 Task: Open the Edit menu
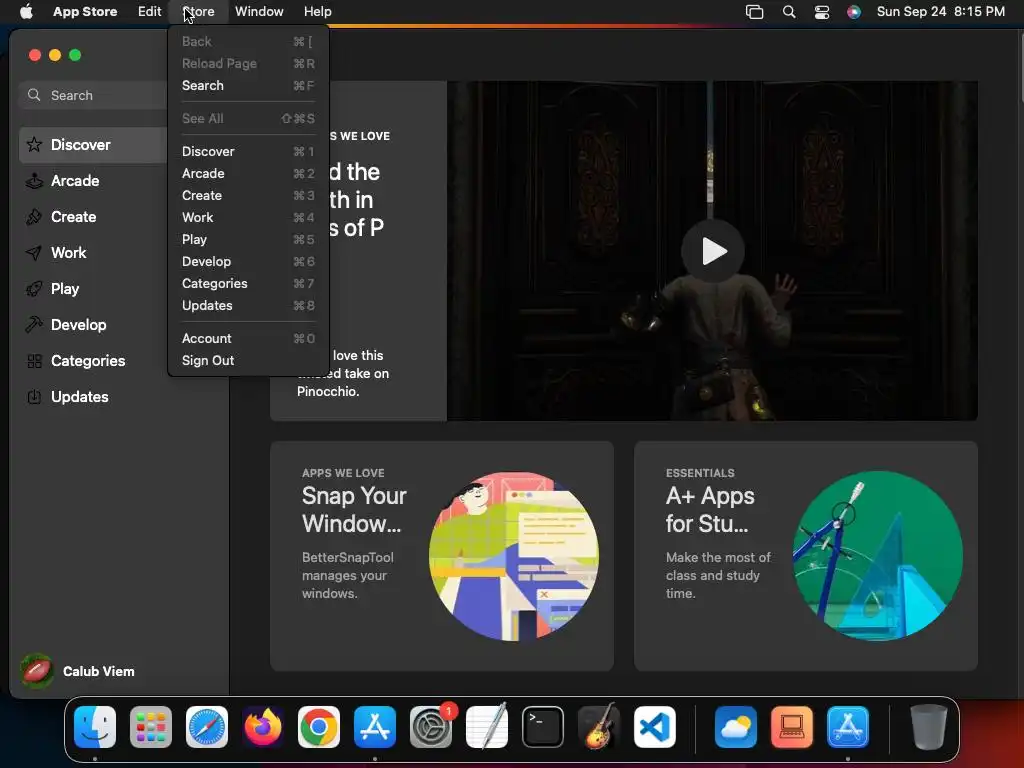150,12
